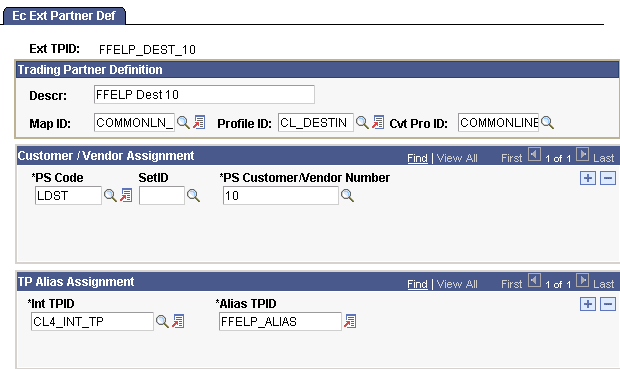Open Map ID related page icon
The height and width of the screenshot is (369, 620).
pyautogui.click(x=199, y=122)
